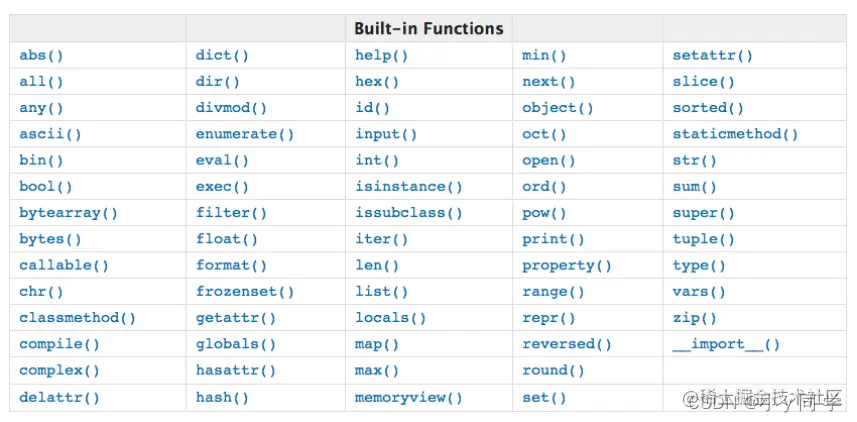Open the bytearray() function link
Viewport: 857px width, 422px height.
(x=68, y=213)
